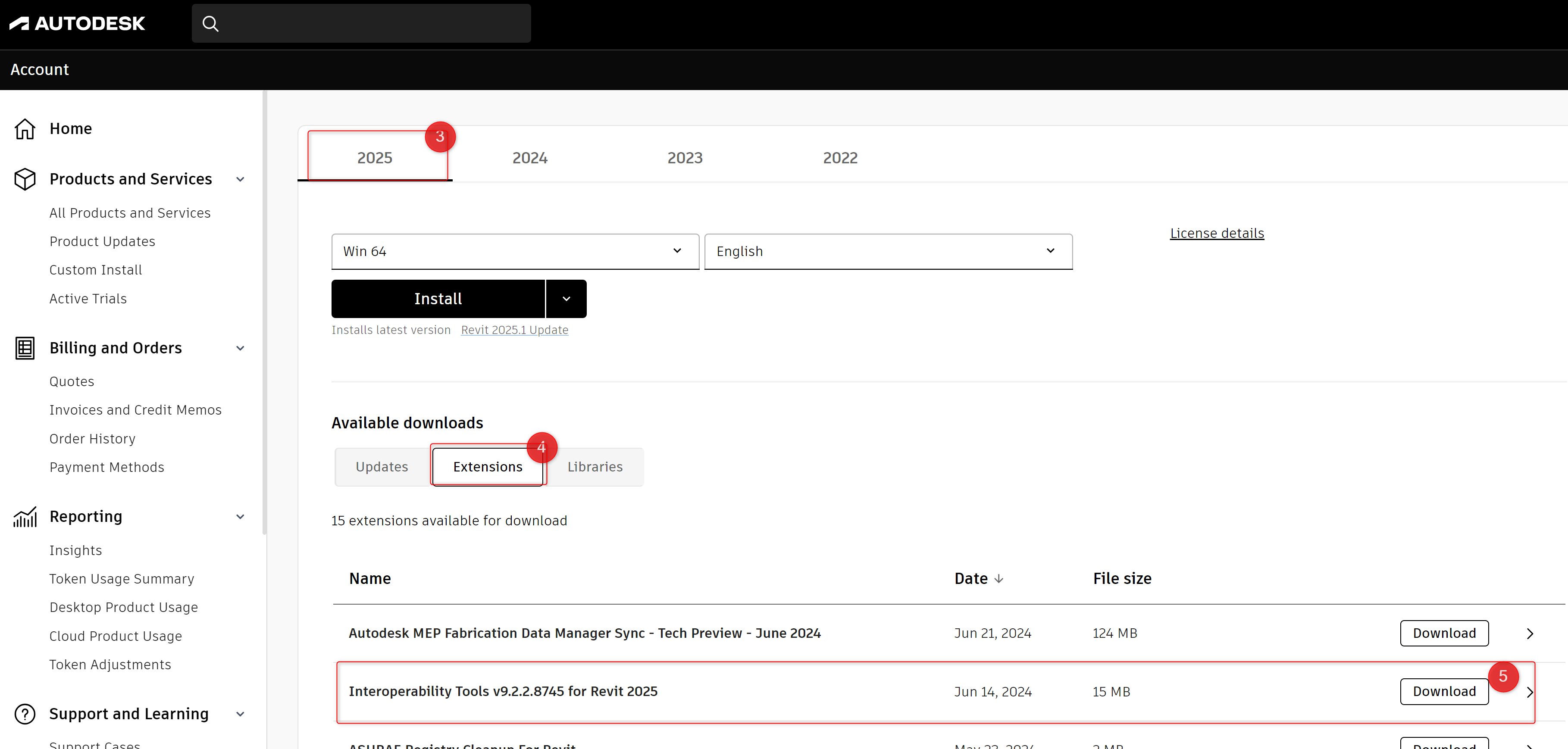Sort by Date arrow icon
This screenshot has width=1568, height=749.
pyautogui.click(x=999, y=579)
